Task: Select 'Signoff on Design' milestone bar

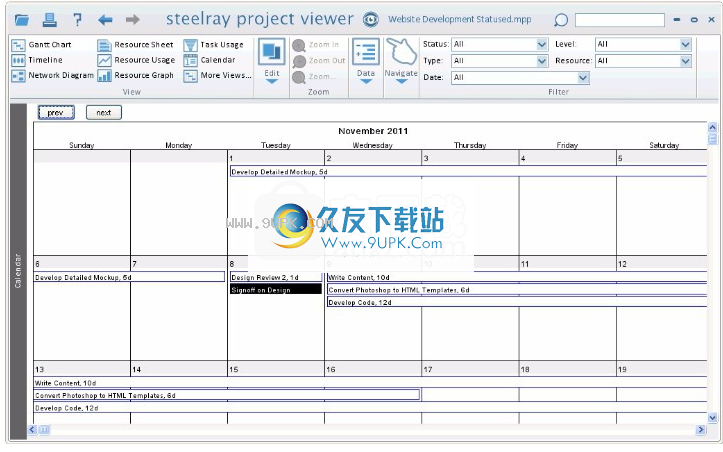Action: (x=276, y=289)
